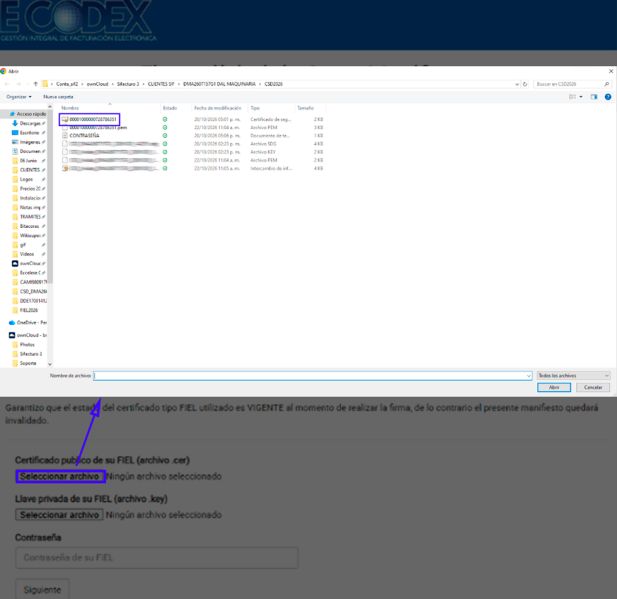The height and width of the screenshot is (599, 617).
Task: Select the CONTRASEÑA text document
Action: click(84, 135)
